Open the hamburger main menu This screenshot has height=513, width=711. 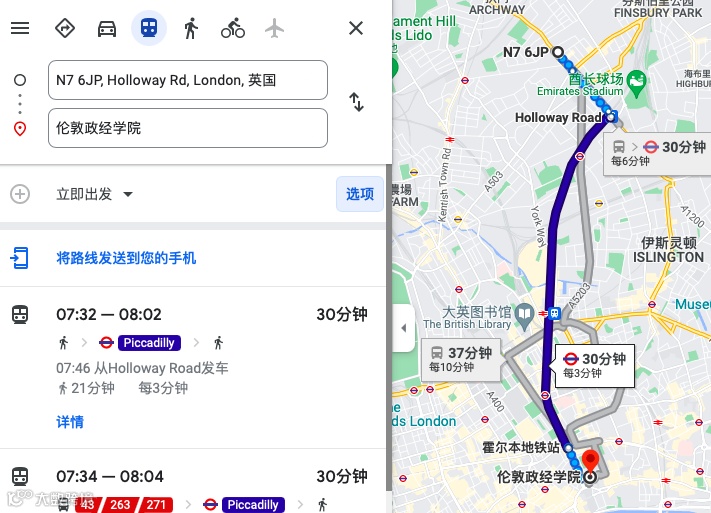[x=20, y=28]
